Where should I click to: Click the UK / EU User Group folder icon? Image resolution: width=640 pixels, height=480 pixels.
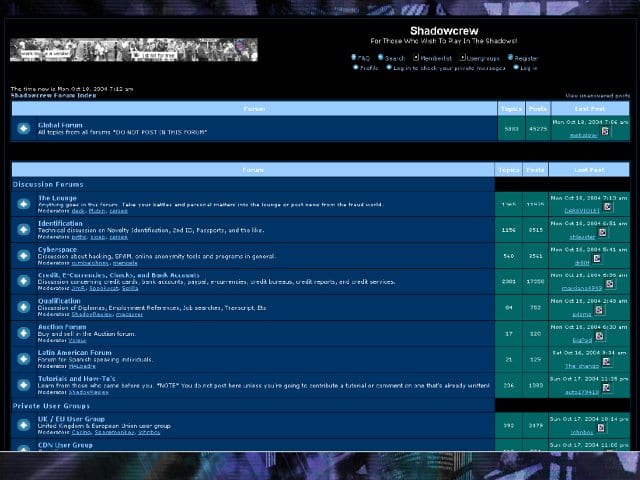tap(24, 425)
